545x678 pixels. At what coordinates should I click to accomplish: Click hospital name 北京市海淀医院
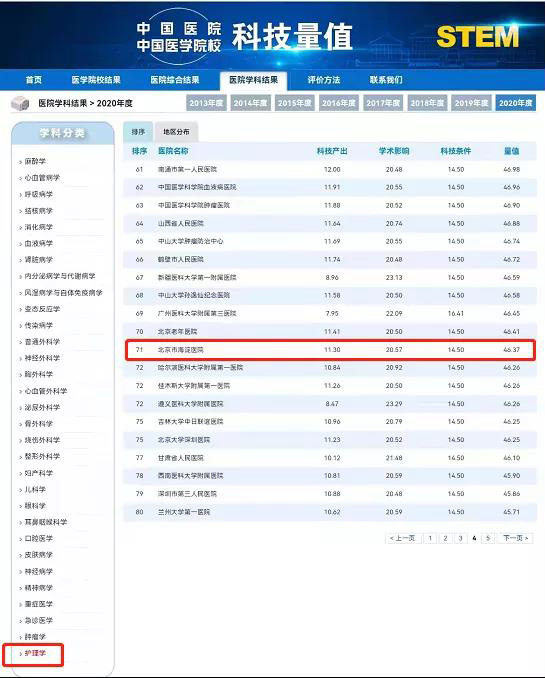(180, 350)
